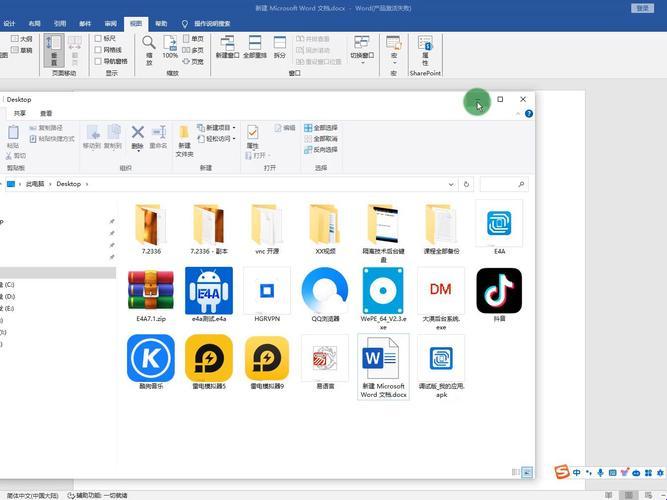Image resolution: width=667 pixels, height=500 pixels.
Task: Expand the address bar history dropdown
Action: click(x=451, y=184)
